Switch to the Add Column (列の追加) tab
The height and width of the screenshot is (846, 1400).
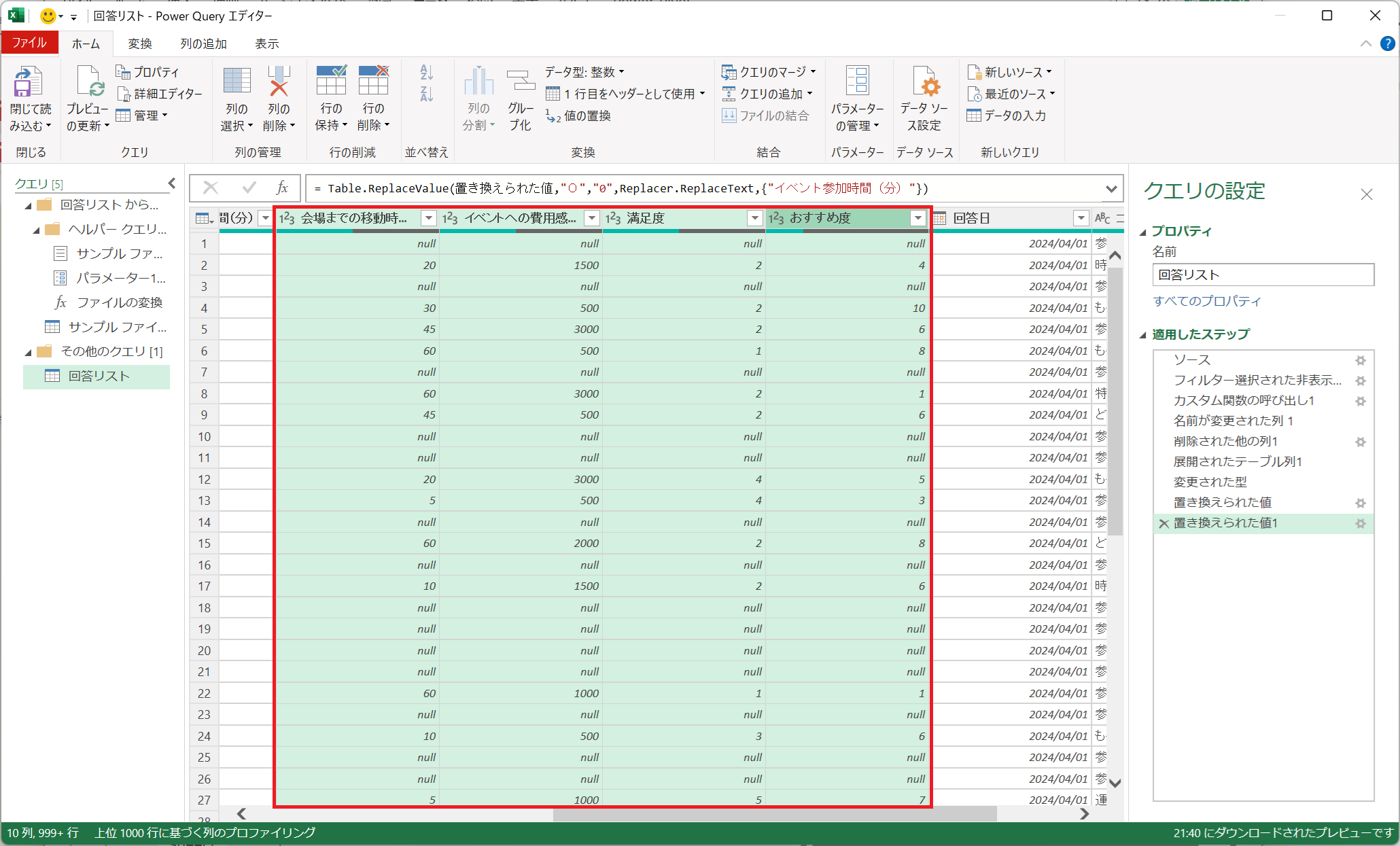pos(203,44)
